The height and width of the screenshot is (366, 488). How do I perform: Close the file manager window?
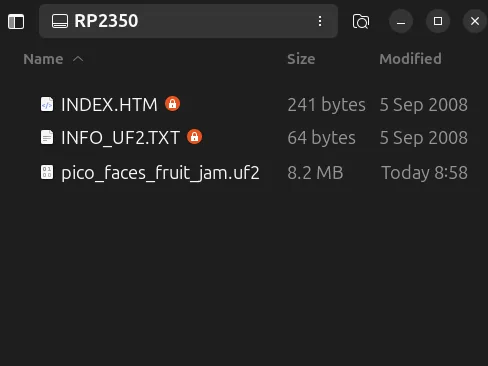click(475, 21)
